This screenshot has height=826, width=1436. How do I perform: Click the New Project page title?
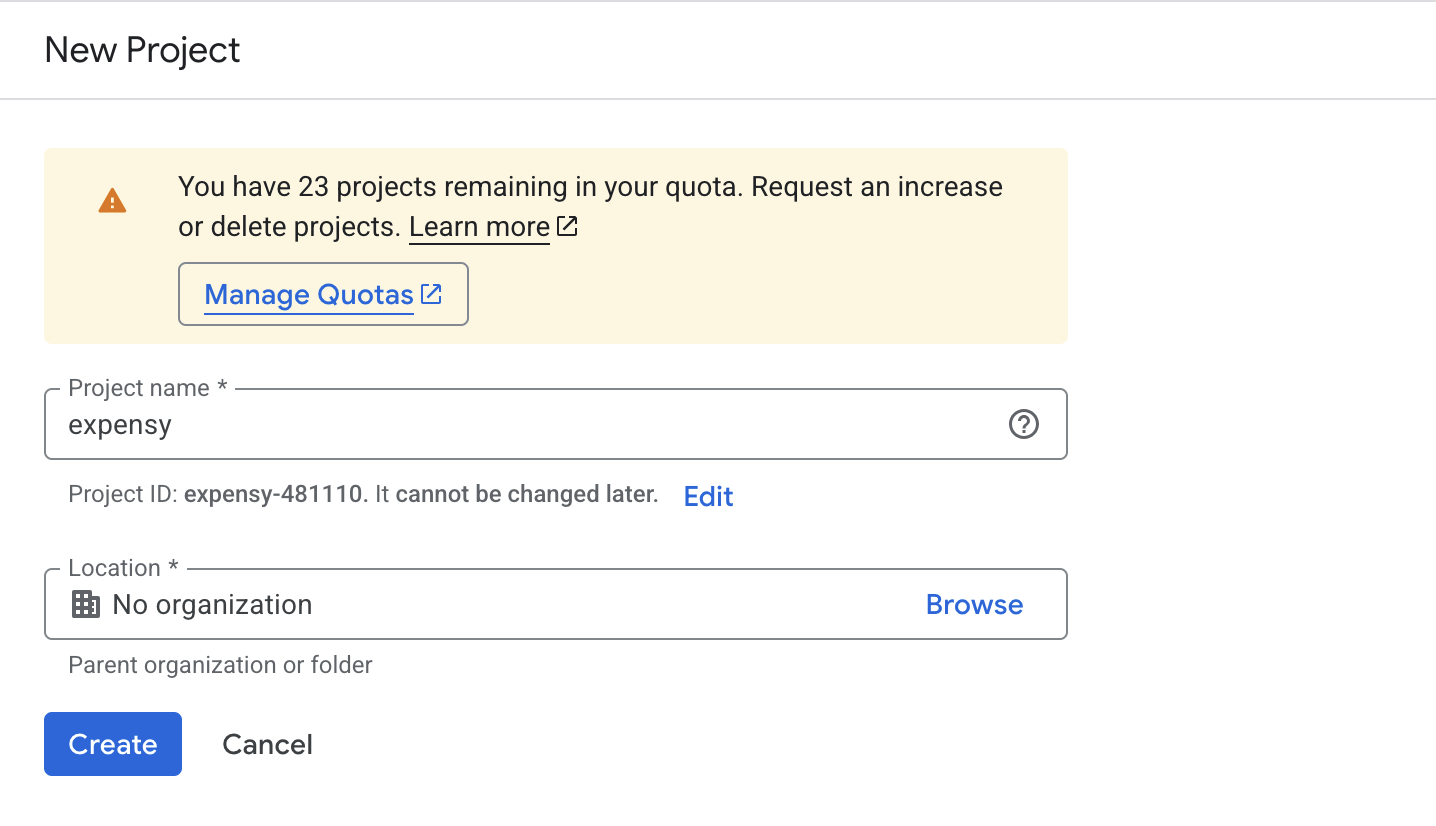[142, 49]
